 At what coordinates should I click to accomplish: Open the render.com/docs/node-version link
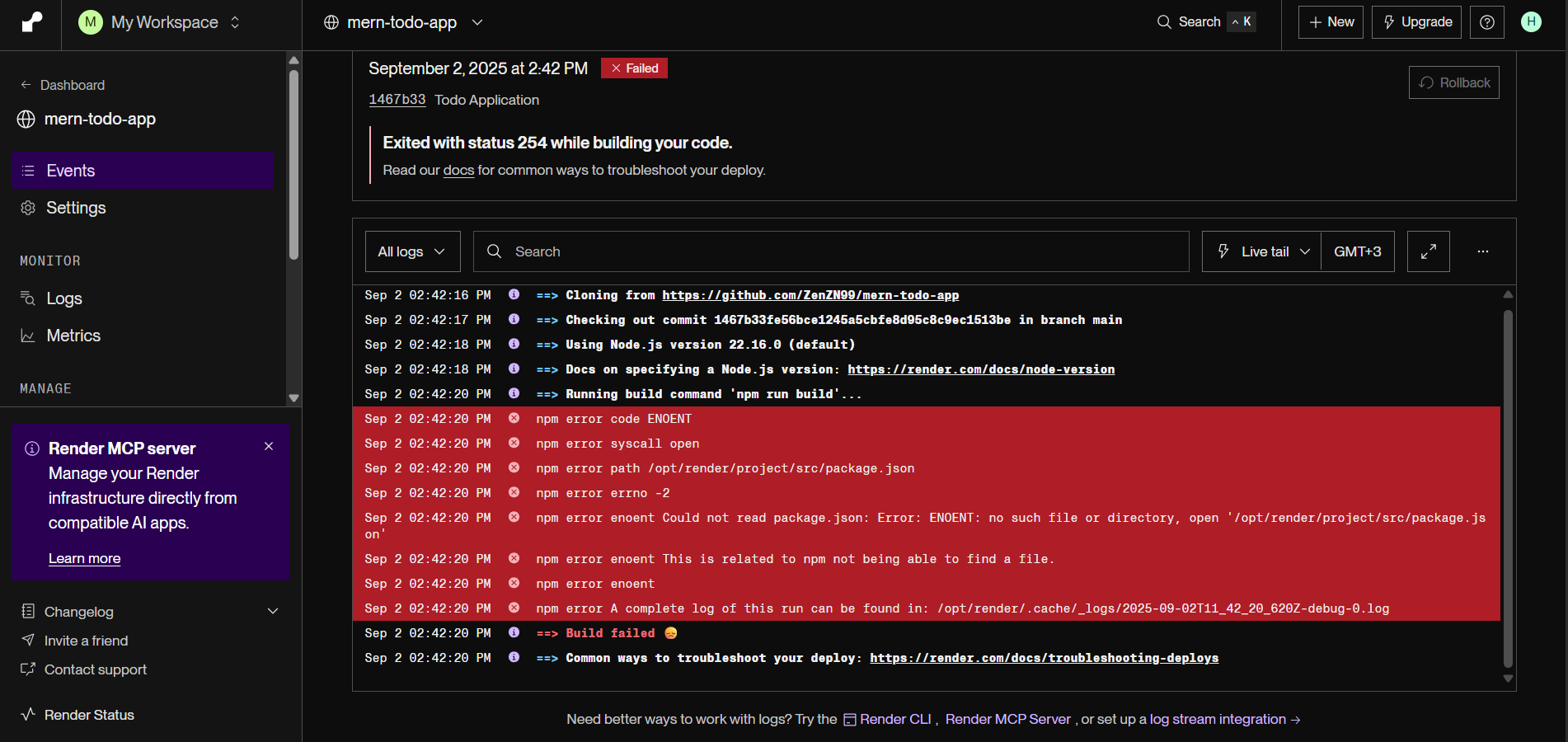(981, 369)
